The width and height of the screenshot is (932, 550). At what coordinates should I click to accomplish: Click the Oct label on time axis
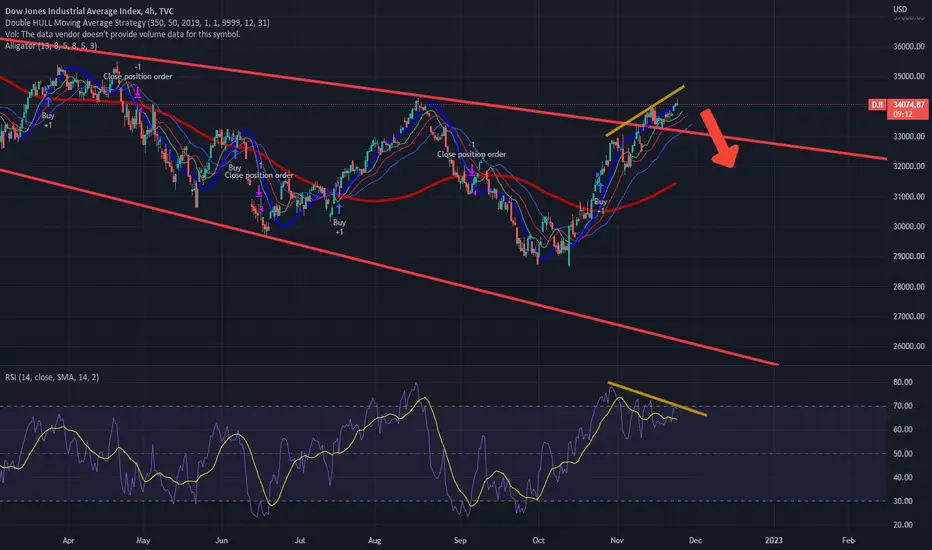[538, 540]
